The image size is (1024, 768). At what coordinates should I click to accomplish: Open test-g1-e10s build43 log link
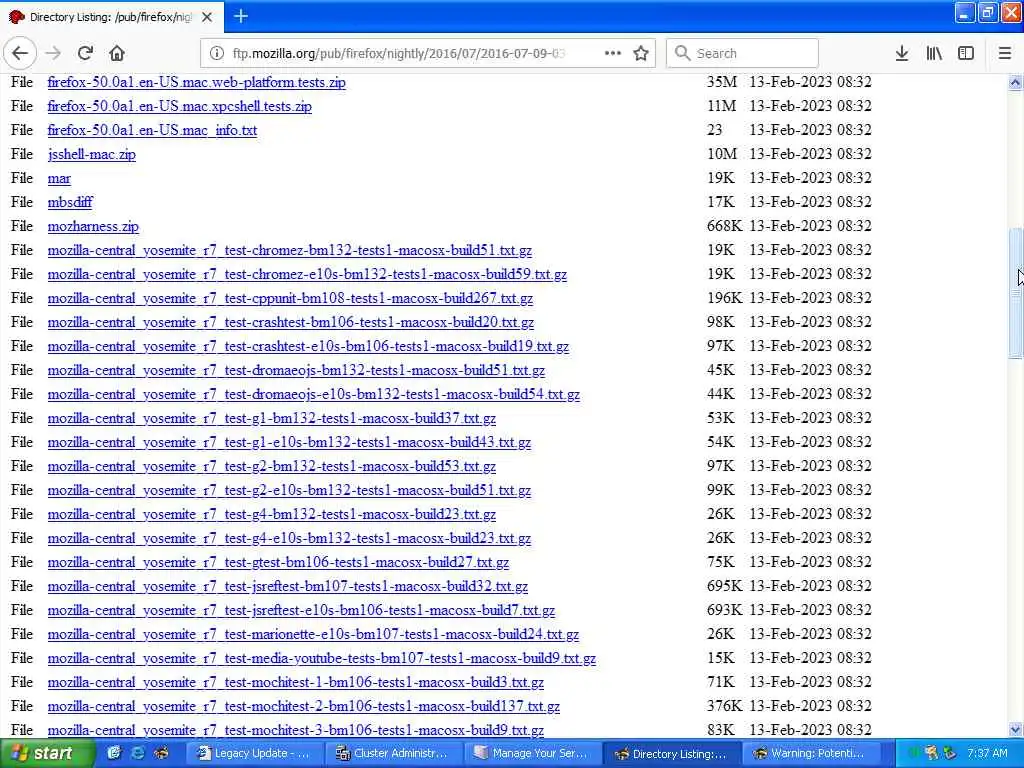tap(289, 443)
